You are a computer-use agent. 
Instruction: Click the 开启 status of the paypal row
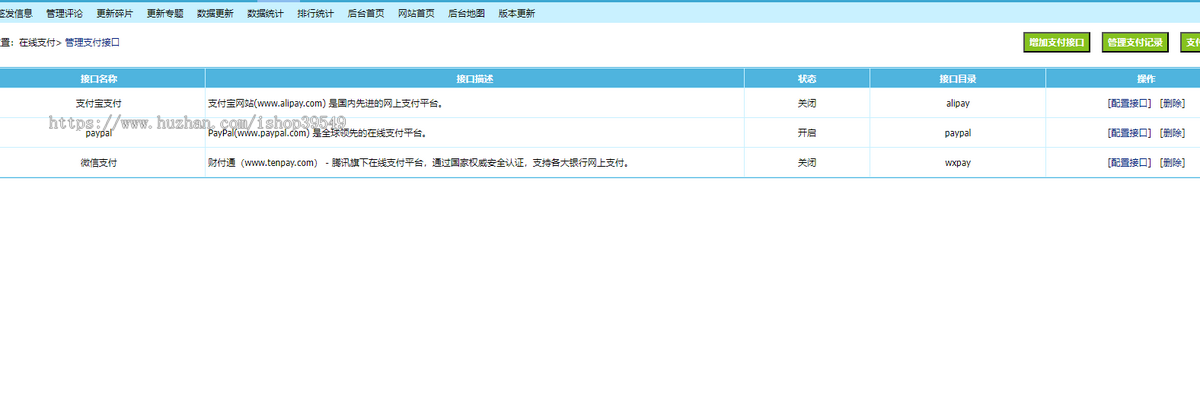pos(807,133)
